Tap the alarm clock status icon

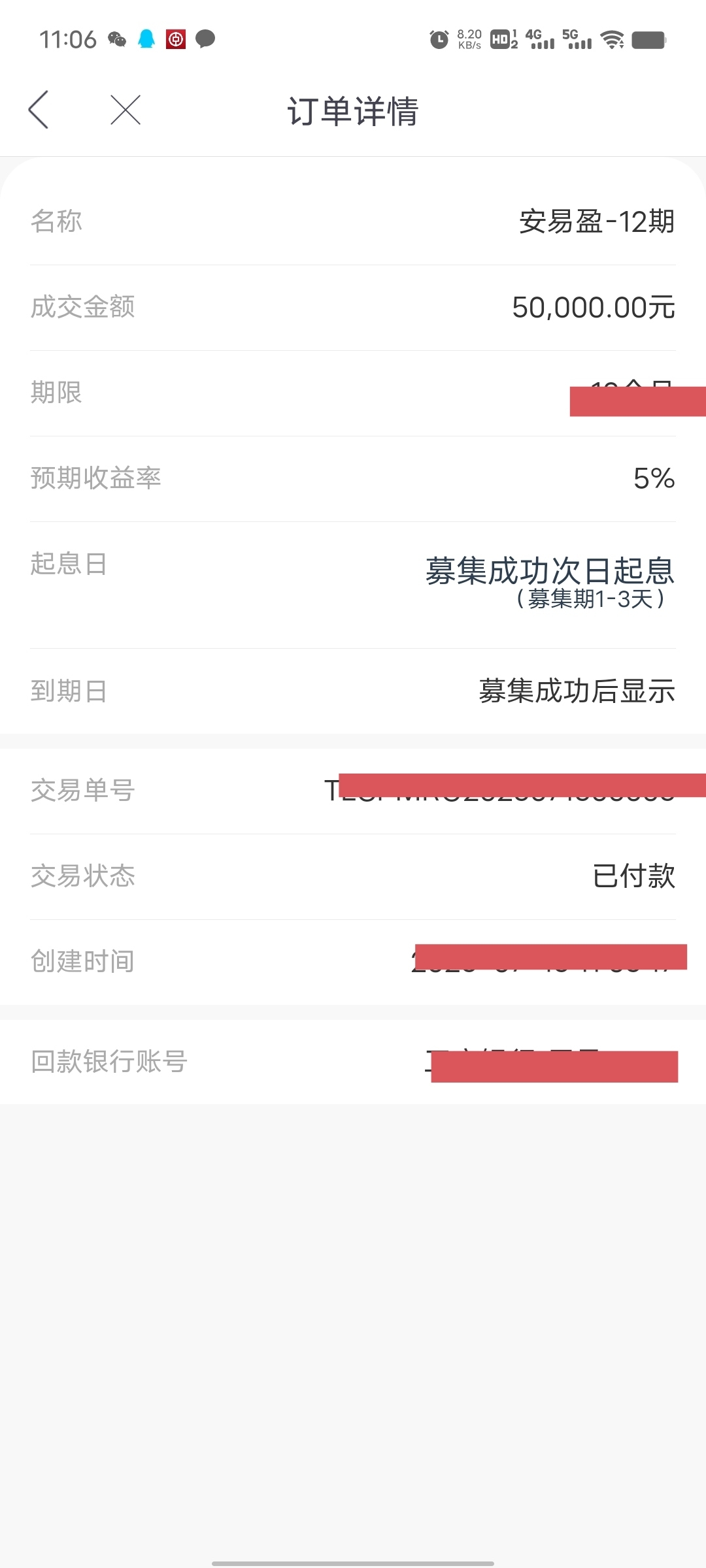tap(439, 40)
